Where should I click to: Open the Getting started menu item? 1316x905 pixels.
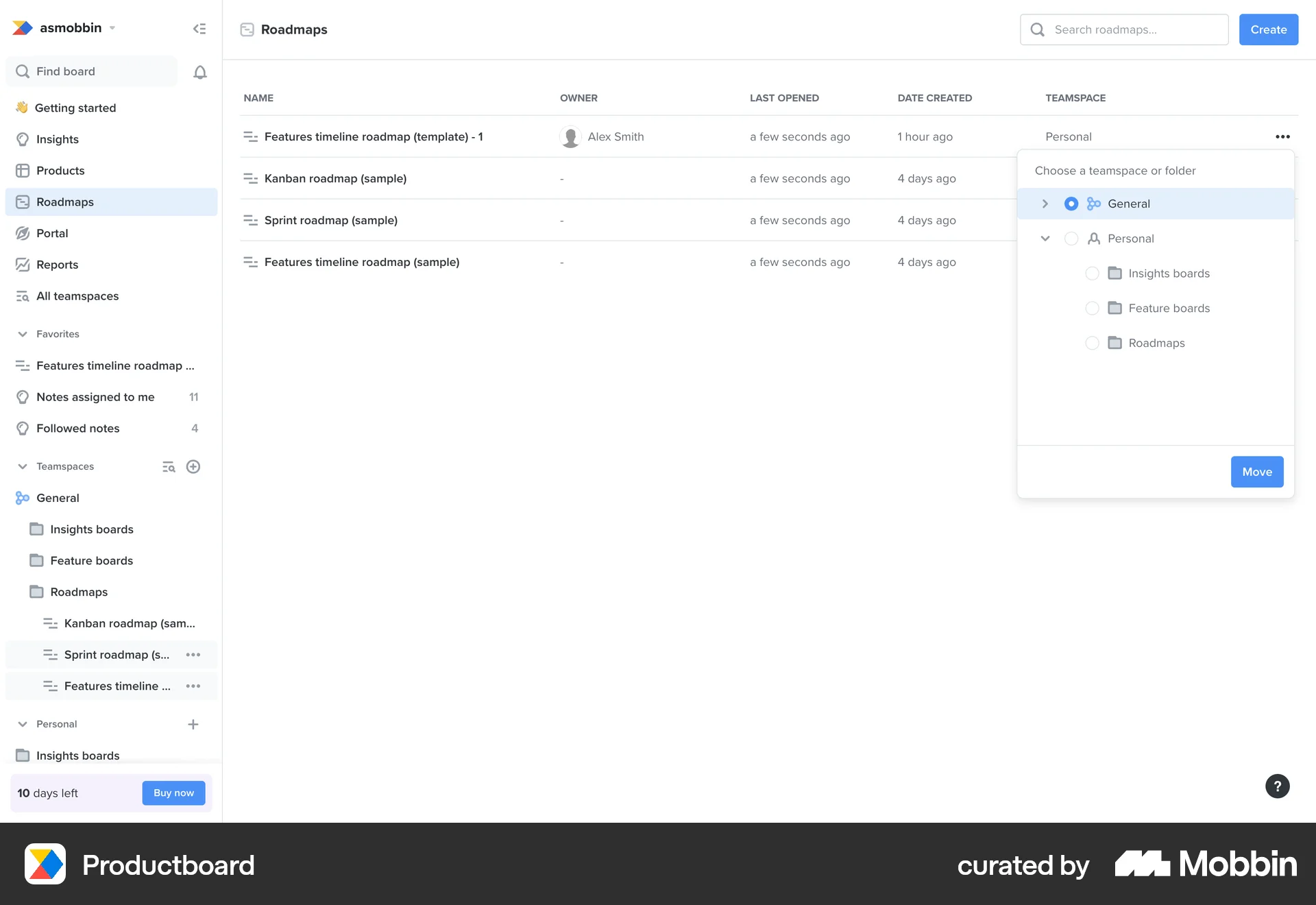point(75,108)
